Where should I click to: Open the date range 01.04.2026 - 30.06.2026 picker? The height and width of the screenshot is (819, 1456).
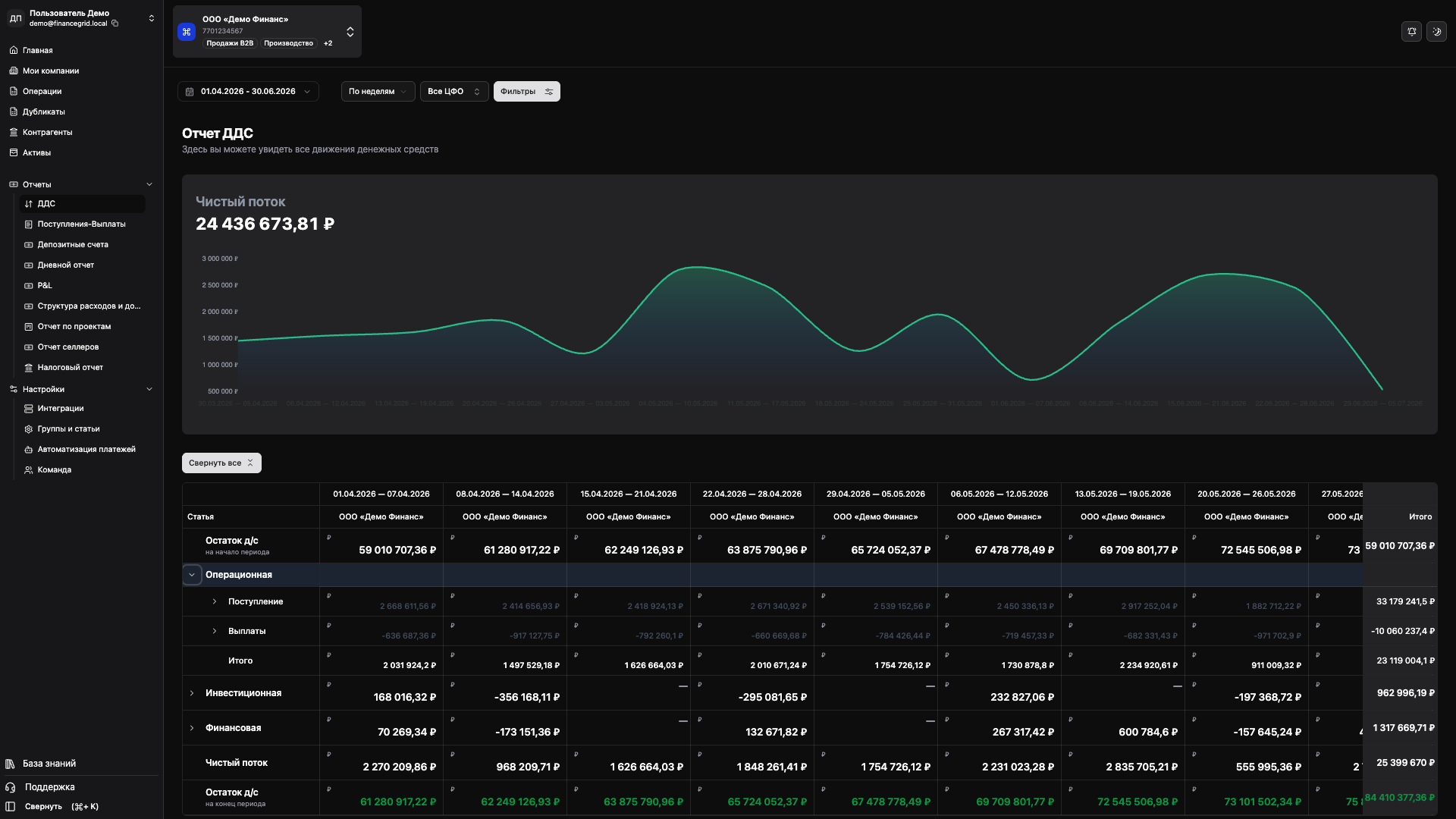[x=248, y=92]
